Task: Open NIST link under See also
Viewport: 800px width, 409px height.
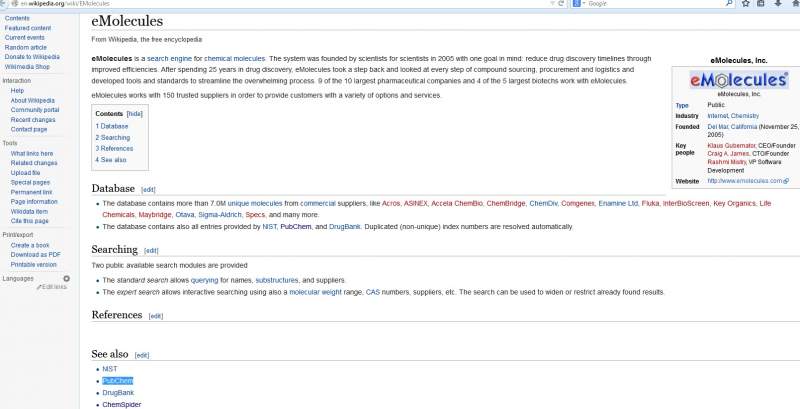Action: pyautogui.click(x=110, y=369)
